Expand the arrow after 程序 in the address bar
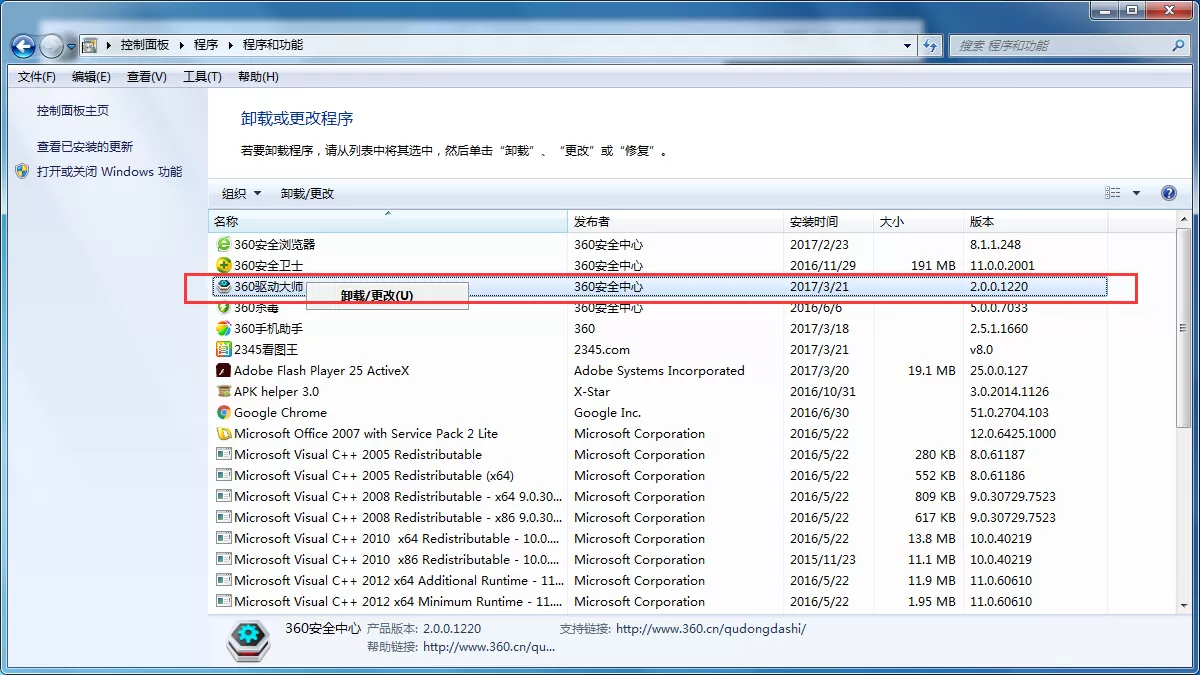Viewport: 1200px width, 675px height. pos(231,45)
